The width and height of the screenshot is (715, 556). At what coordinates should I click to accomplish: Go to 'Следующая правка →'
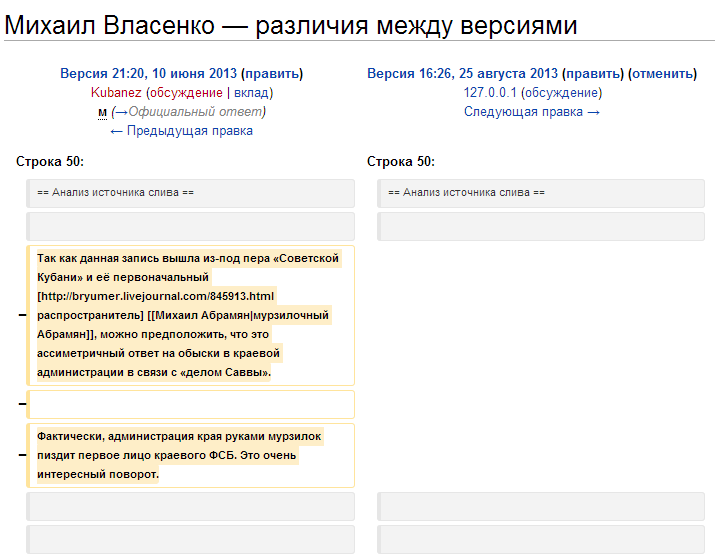point(532,111)
